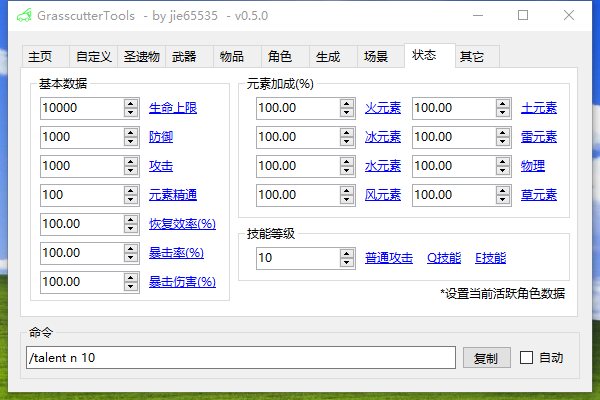Click the command text field
Image resolution: width=600 pixels, height=400 pixels.
pos(240,357)
